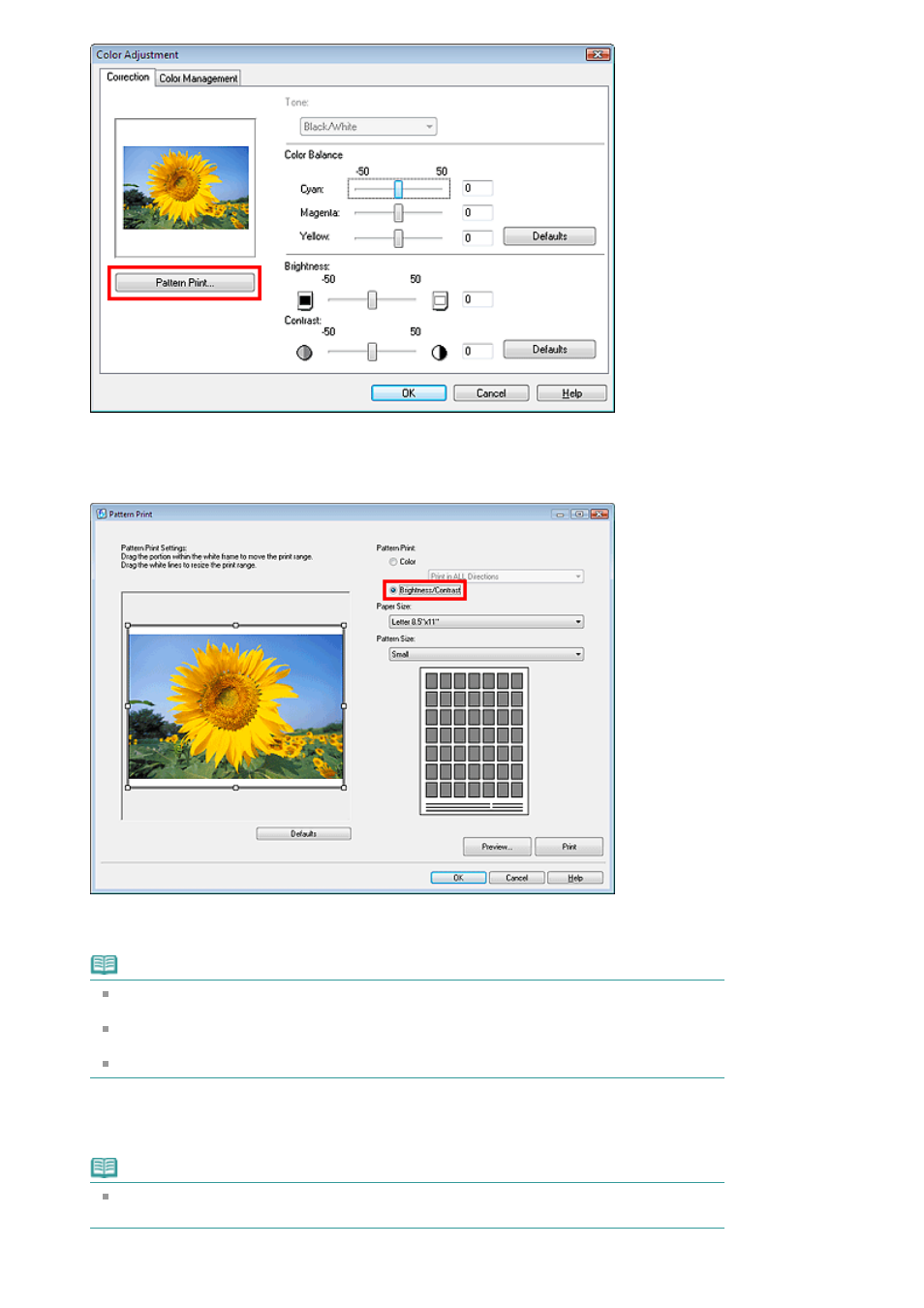Open the Tone dropdown showing Black/White
924x1308 pixels.
click(368, 127)
